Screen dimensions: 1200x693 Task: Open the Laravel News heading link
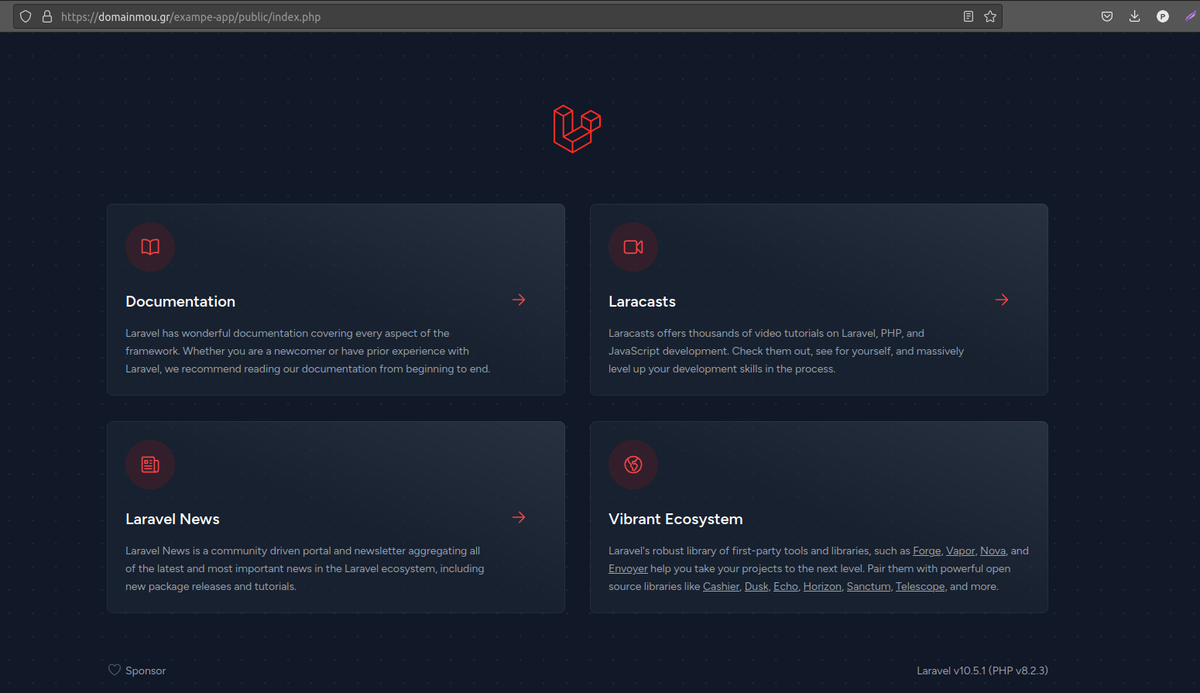point(172,519)
